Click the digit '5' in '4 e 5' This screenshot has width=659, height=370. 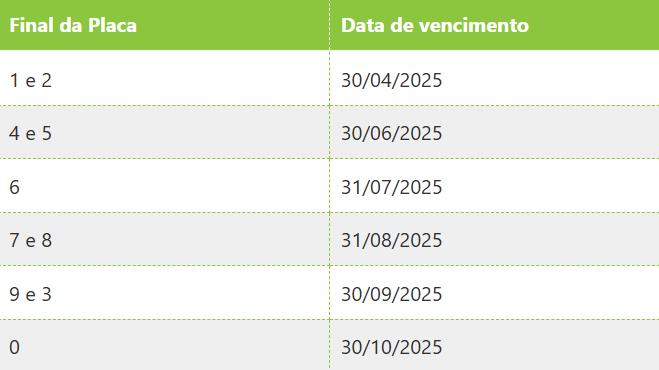[47, 133]
